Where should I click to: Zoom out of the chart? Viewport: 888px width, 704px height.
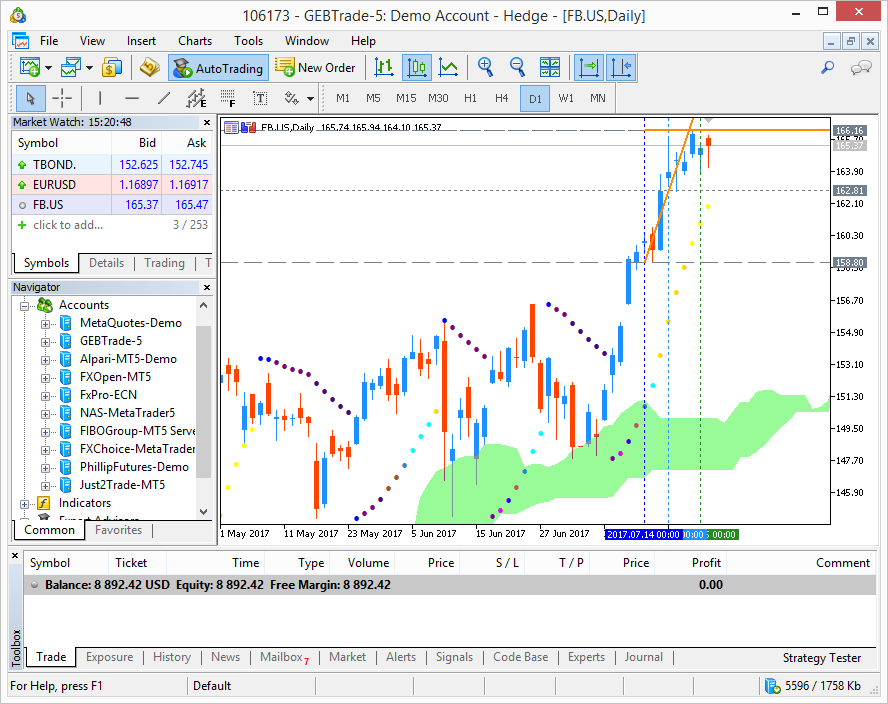pyautogui.click(x=517, y=68)
